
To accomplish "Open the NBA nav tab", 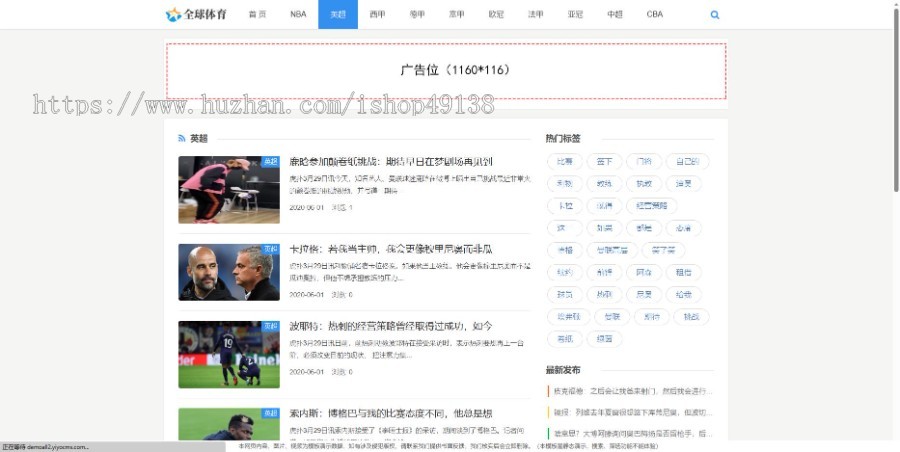I will pos(298,14).
